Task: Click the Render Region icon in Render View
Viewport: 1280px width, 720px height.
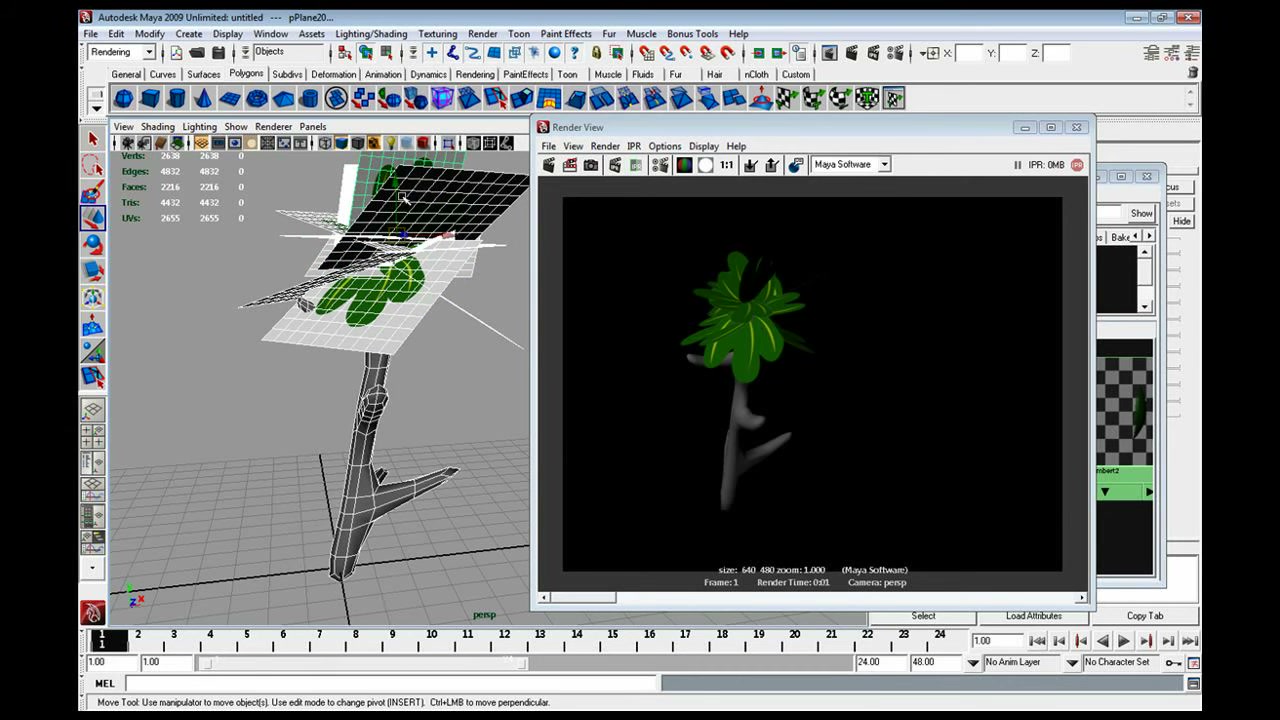Action: (570, 165)
